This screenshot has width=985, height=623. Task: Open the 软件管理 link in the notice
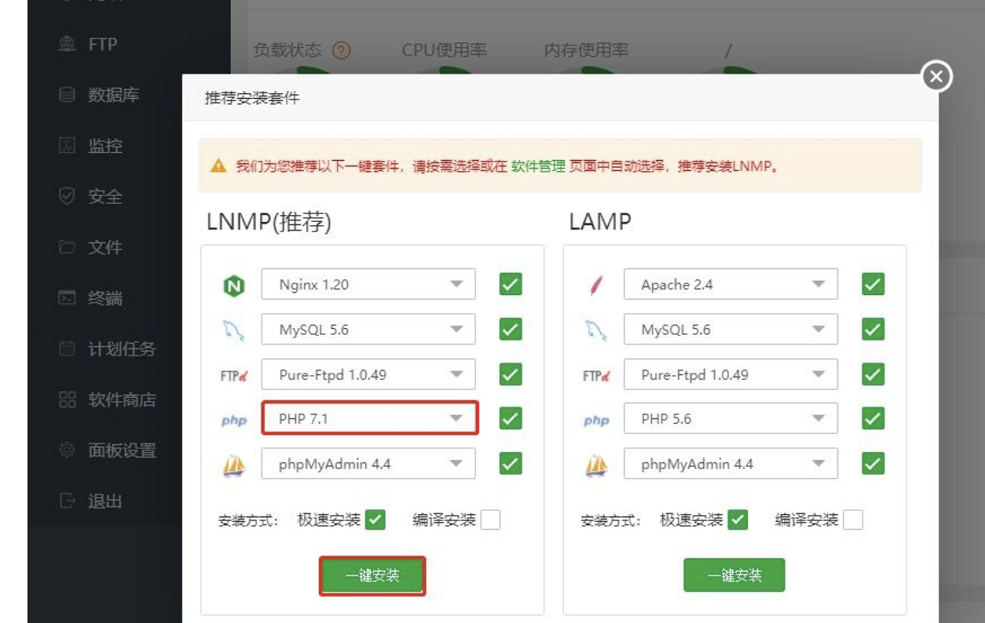[x=538, y=166]
